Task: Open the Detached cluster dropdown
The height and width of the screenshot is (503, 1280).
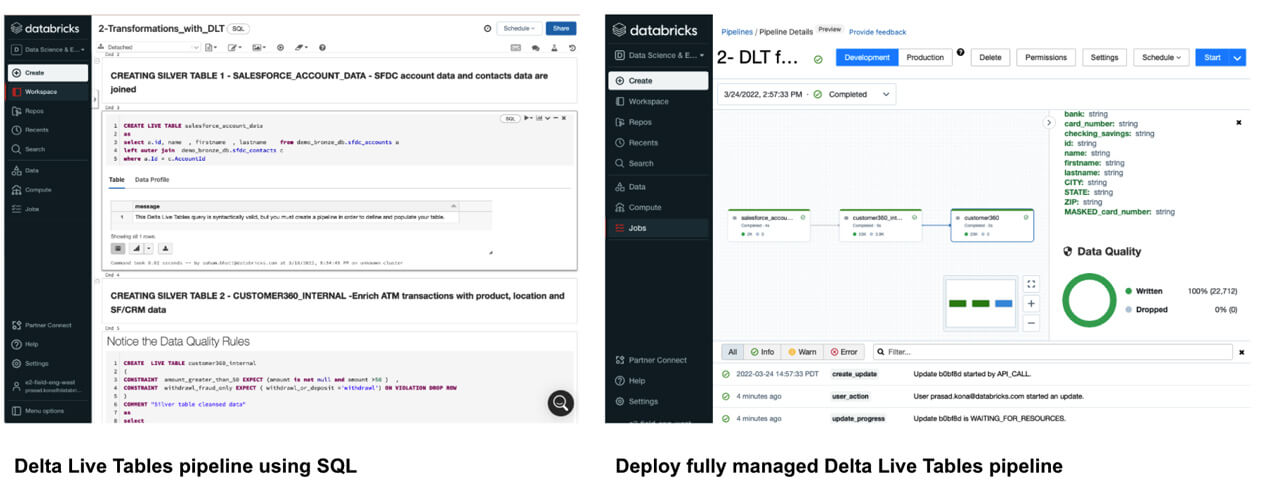Action: (148, 47)
